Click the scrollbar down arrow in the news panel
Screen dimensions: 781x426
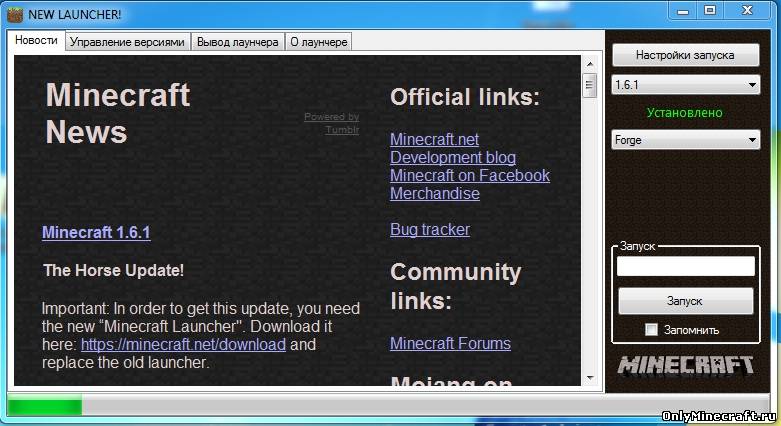tap(590, 378)
